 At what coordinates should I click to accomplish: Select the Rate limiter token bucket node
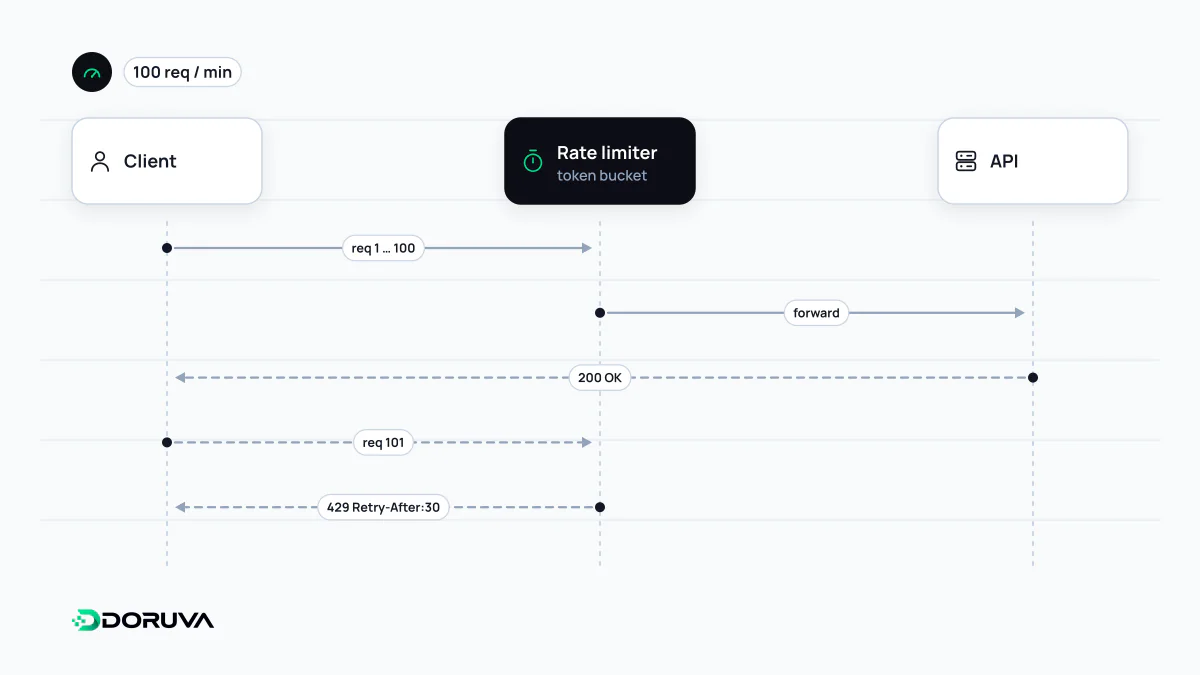click(x=600, y=161)
